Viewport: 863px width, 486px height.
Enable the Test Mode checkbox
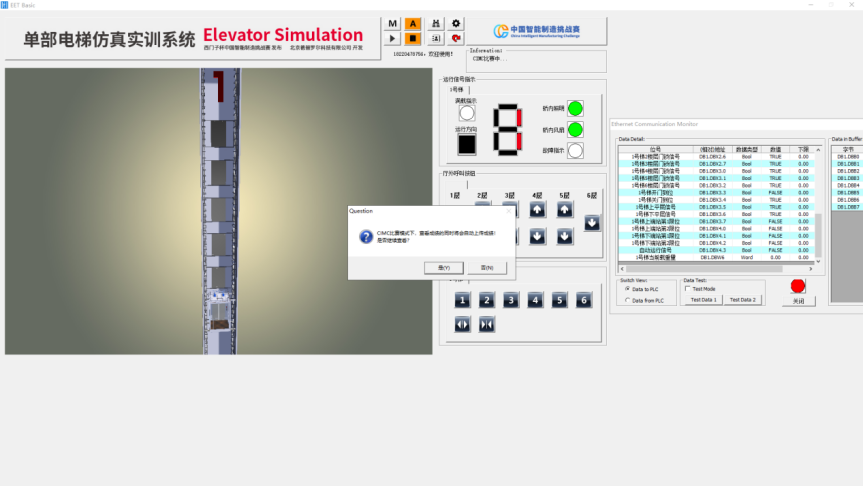pos(688,289)
